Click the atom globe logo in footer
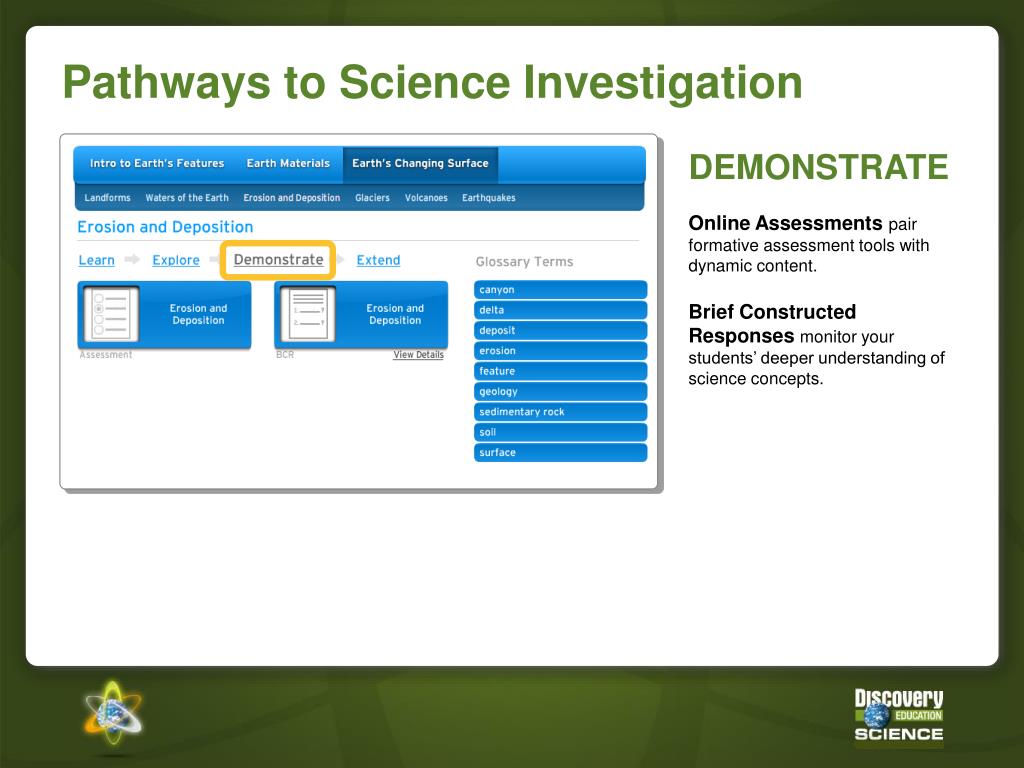The height and width of the screenshot is (768, 1024). pyautogui.click(x=113, y=714)
